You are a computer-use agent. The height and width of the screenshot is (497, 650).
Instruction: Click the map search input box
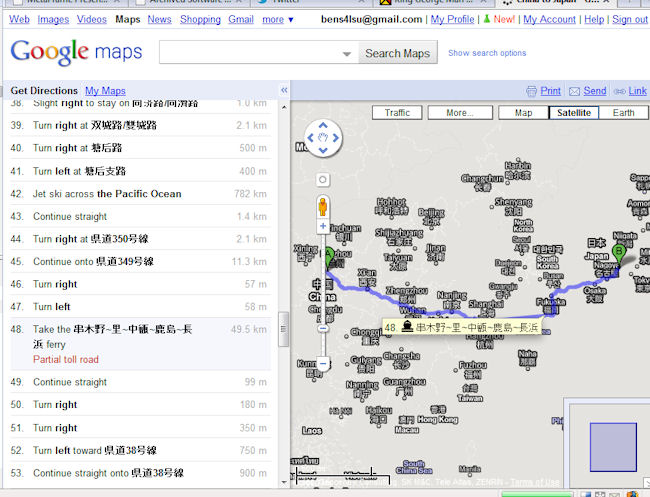(x=257, y=53)
